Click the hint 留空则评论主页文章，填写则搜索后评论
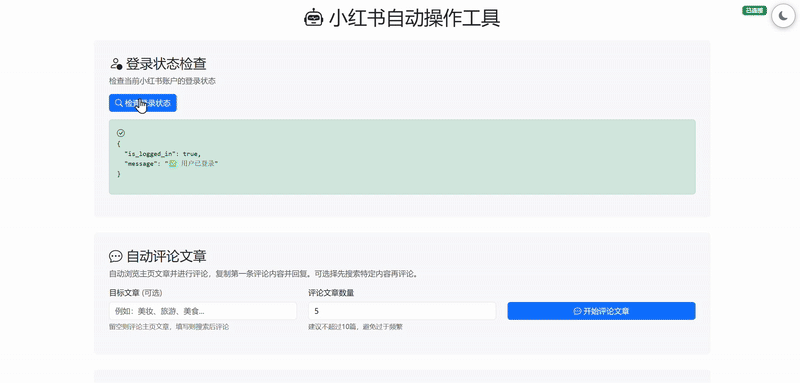This screenshot has width=800, height=383. pos(169,327)
